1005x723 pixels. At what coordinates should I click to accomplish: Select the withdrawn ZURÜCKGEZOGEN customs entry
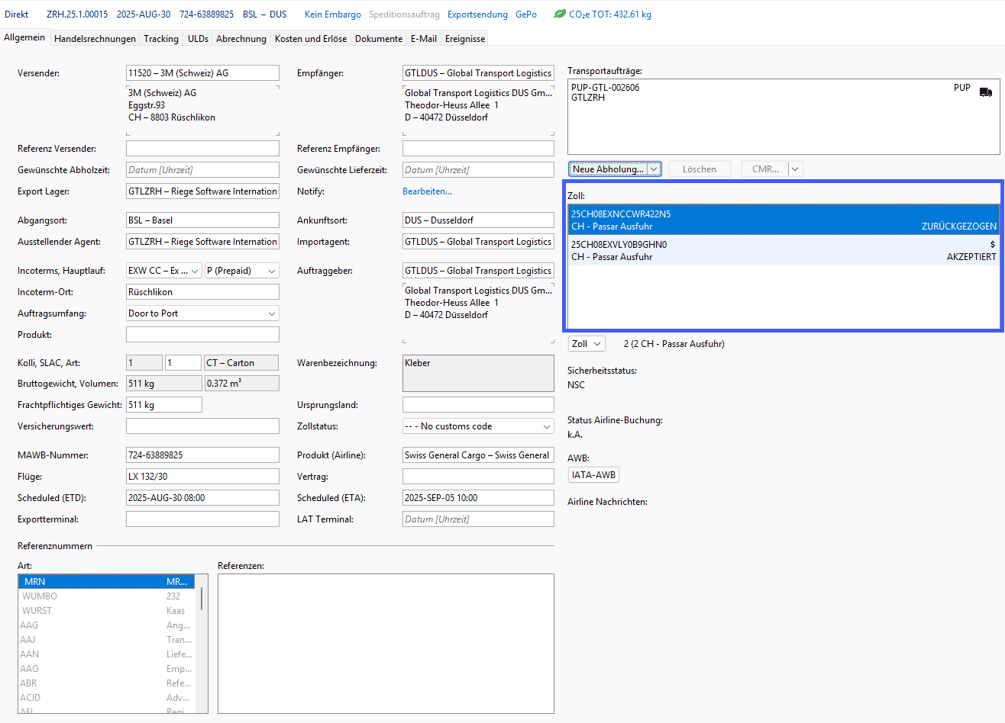783,220
